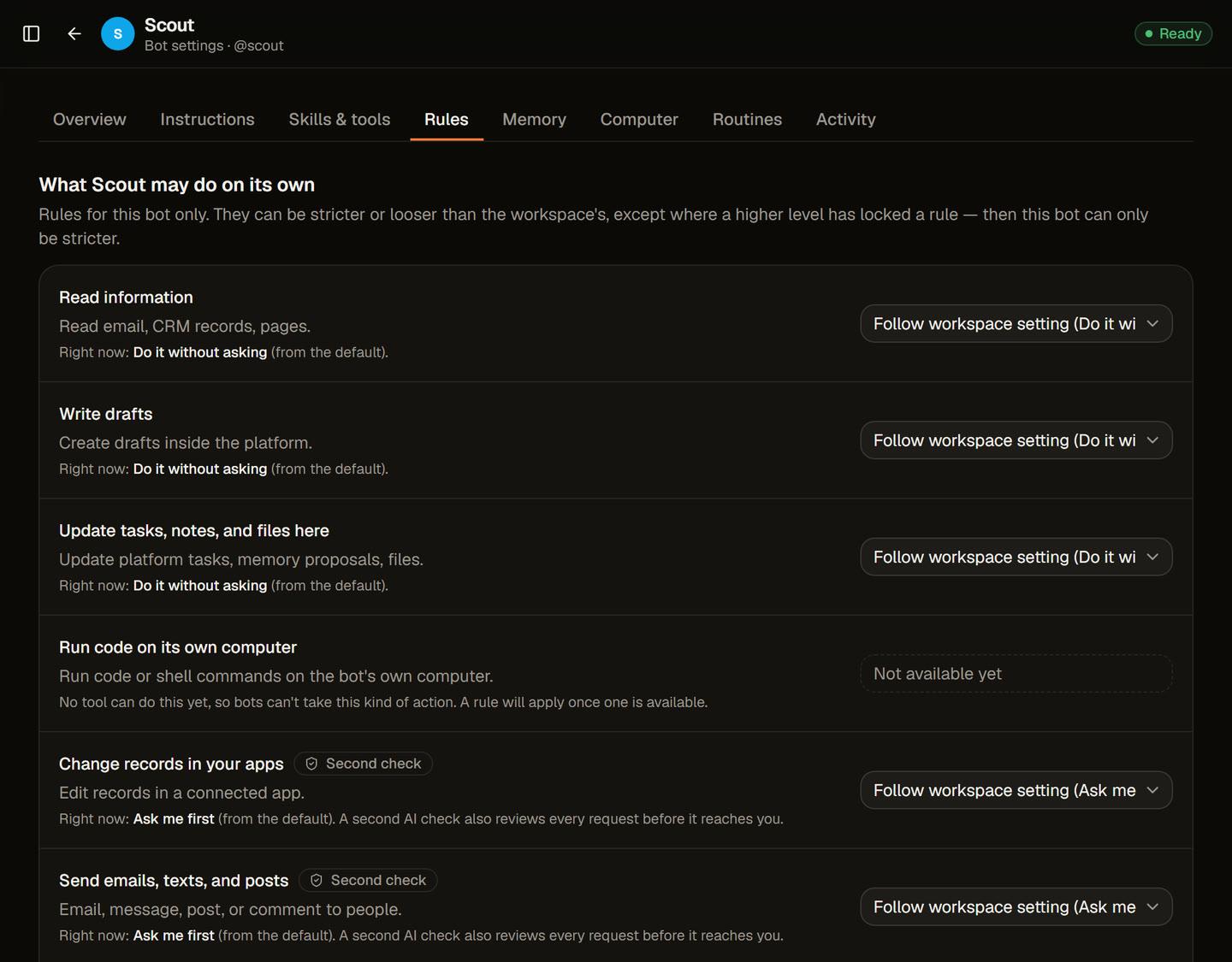The image size is (1232, 962).
Task: Click 'Change records in your apps' title
Action: tap(171, 764)
